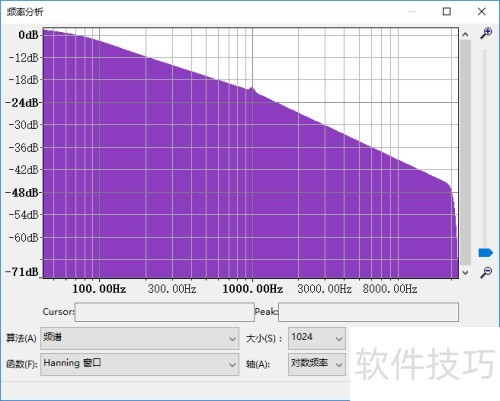Click the -12dB axis label
Image resolution: width=500 pixels, height=401 pixels.
pos(24,58)
